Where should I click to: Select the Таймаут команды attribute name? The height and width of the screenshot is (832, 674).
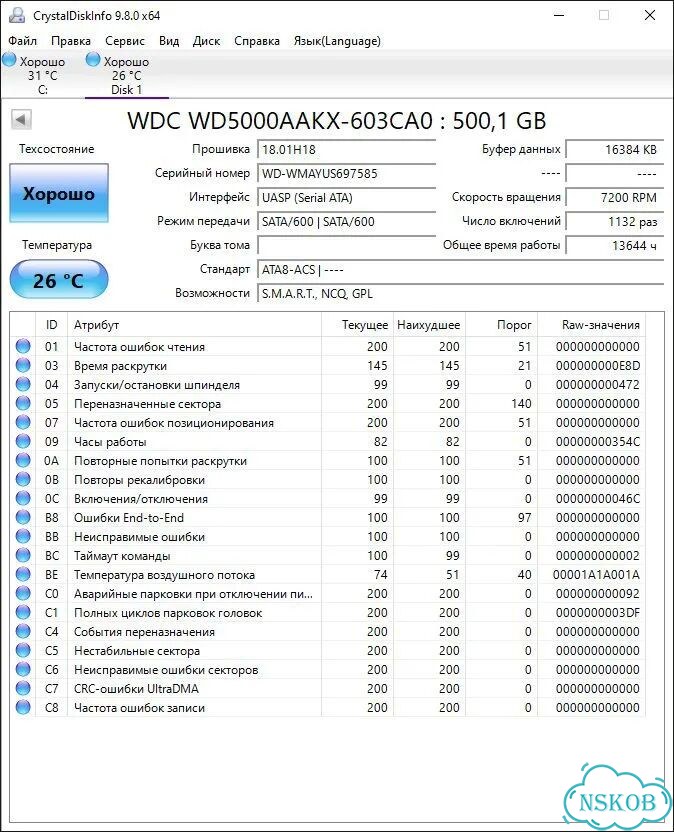pos(122,556)
